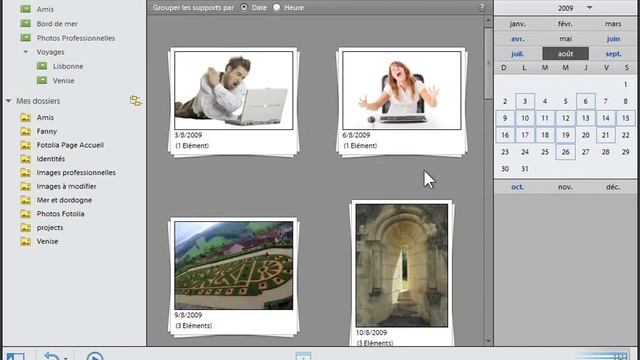The image size is (640, 360).
Task: Click the 'Grouper les supports par' label
Action: (x=193, y=7)
